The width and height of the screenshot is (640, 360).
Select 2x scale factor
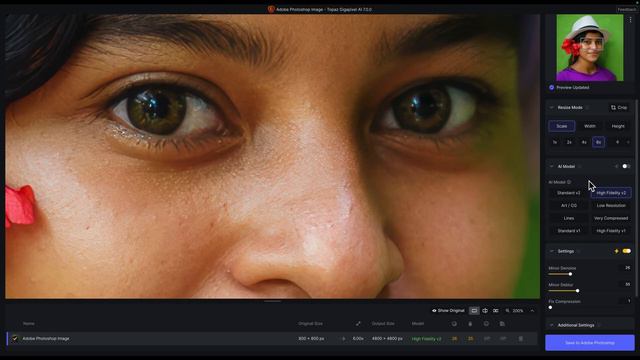click(x=569, y=142)
